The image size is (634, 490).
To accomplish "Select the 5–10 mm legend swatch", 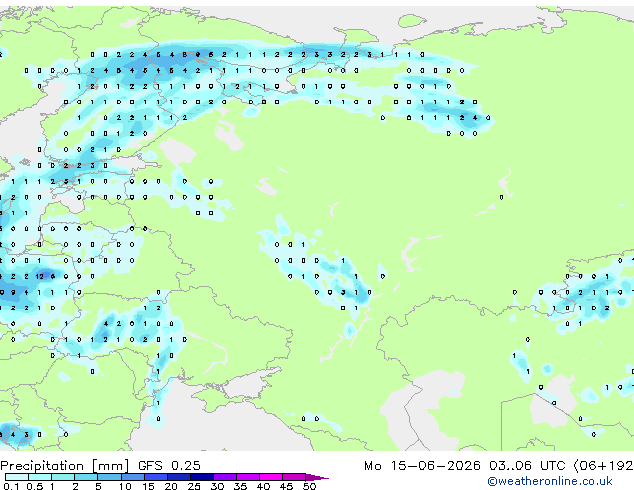I will 109,477.
